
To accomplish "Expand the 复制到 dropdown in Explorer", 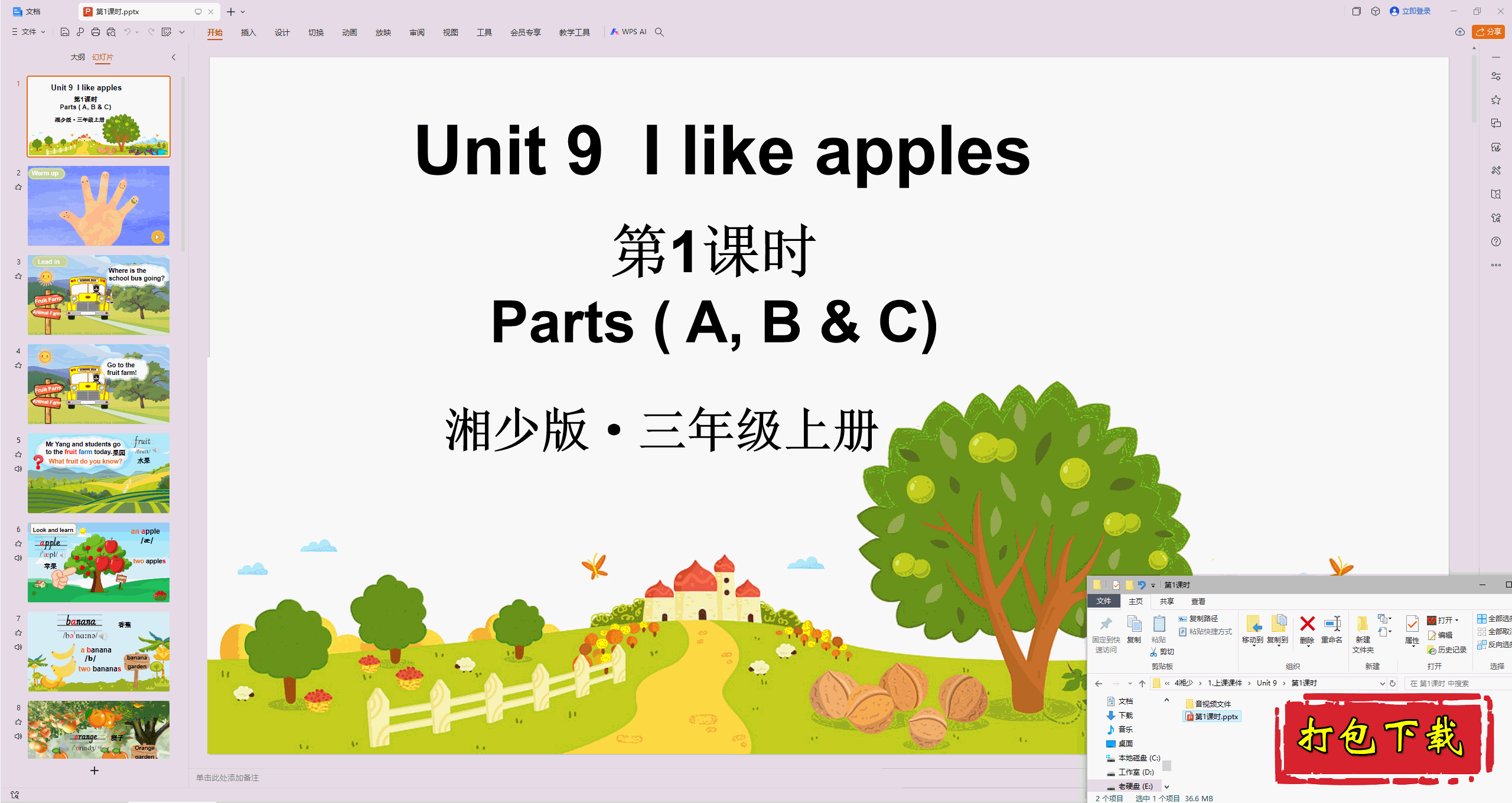I will [1278, 646].
